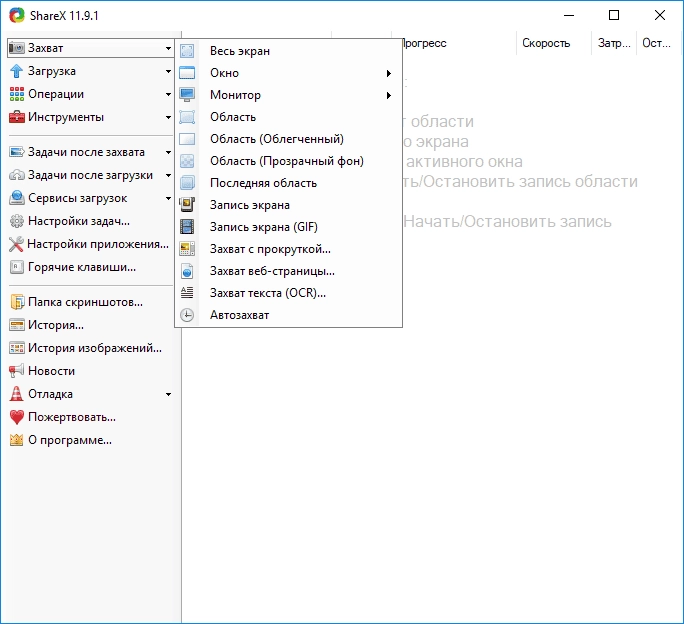Start Запись экрана (GIF) from the menu

[x=288, y=227]
